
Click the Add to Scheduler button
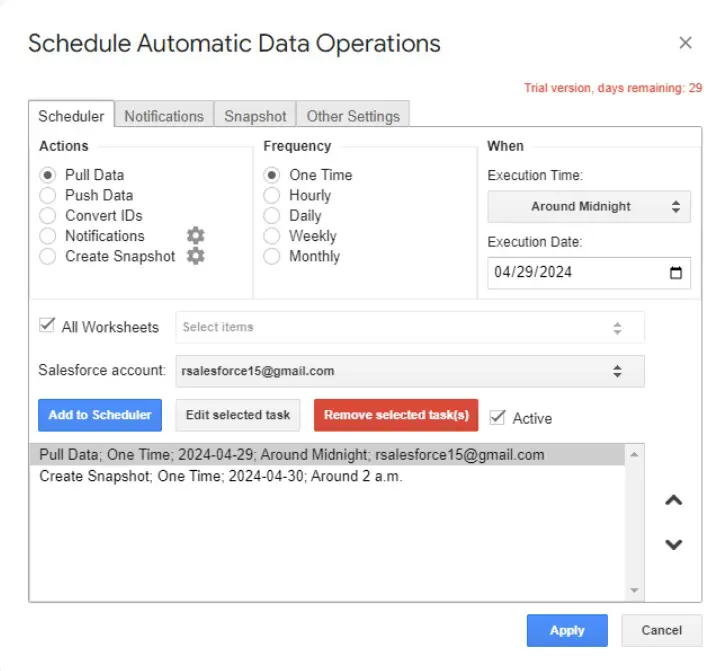point(100,415)
